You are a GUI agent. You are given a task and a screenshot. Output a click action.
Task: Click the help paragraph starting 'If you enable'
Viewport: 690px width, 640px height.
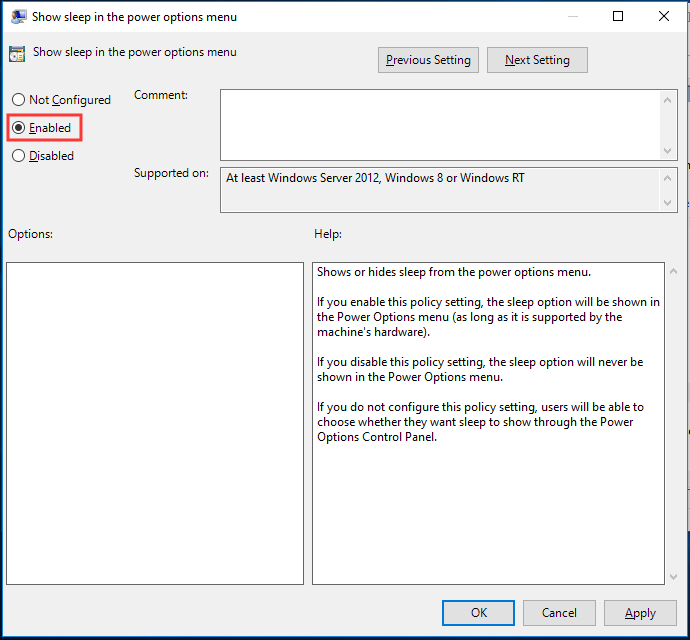(x=488, y=317)
